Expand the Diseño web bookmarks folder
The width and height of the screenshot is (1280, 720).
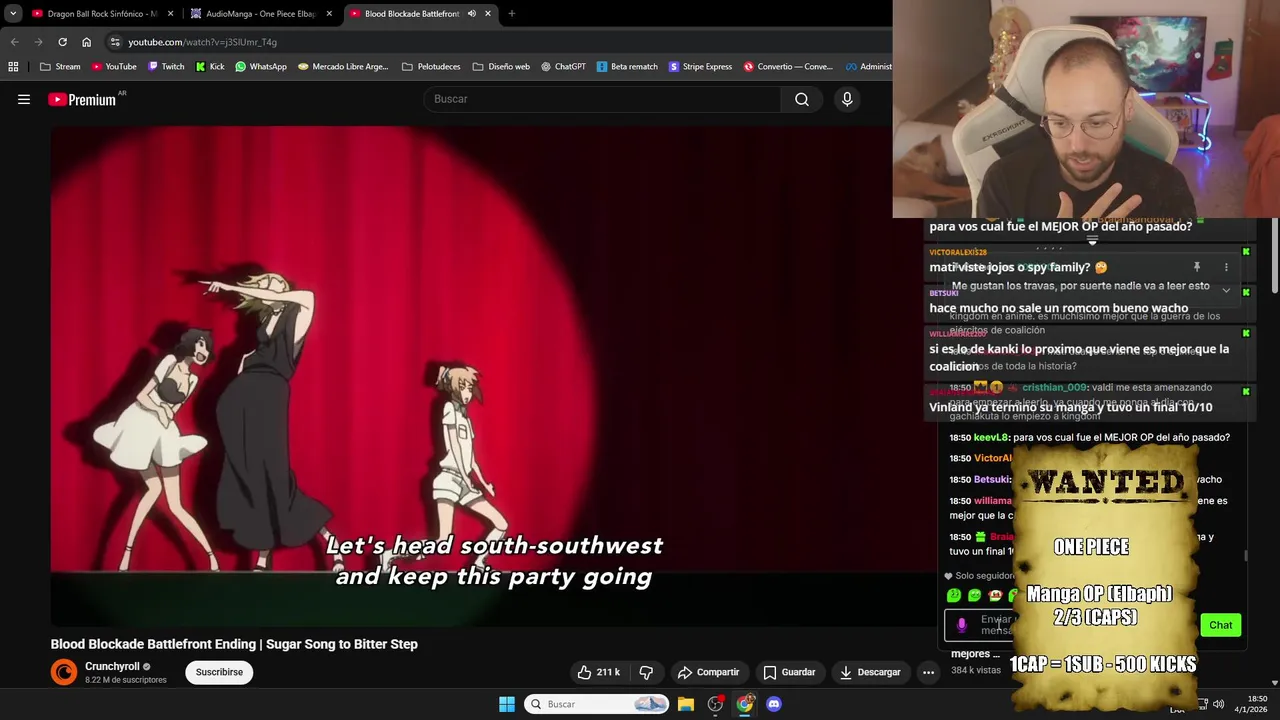(501, 67)
